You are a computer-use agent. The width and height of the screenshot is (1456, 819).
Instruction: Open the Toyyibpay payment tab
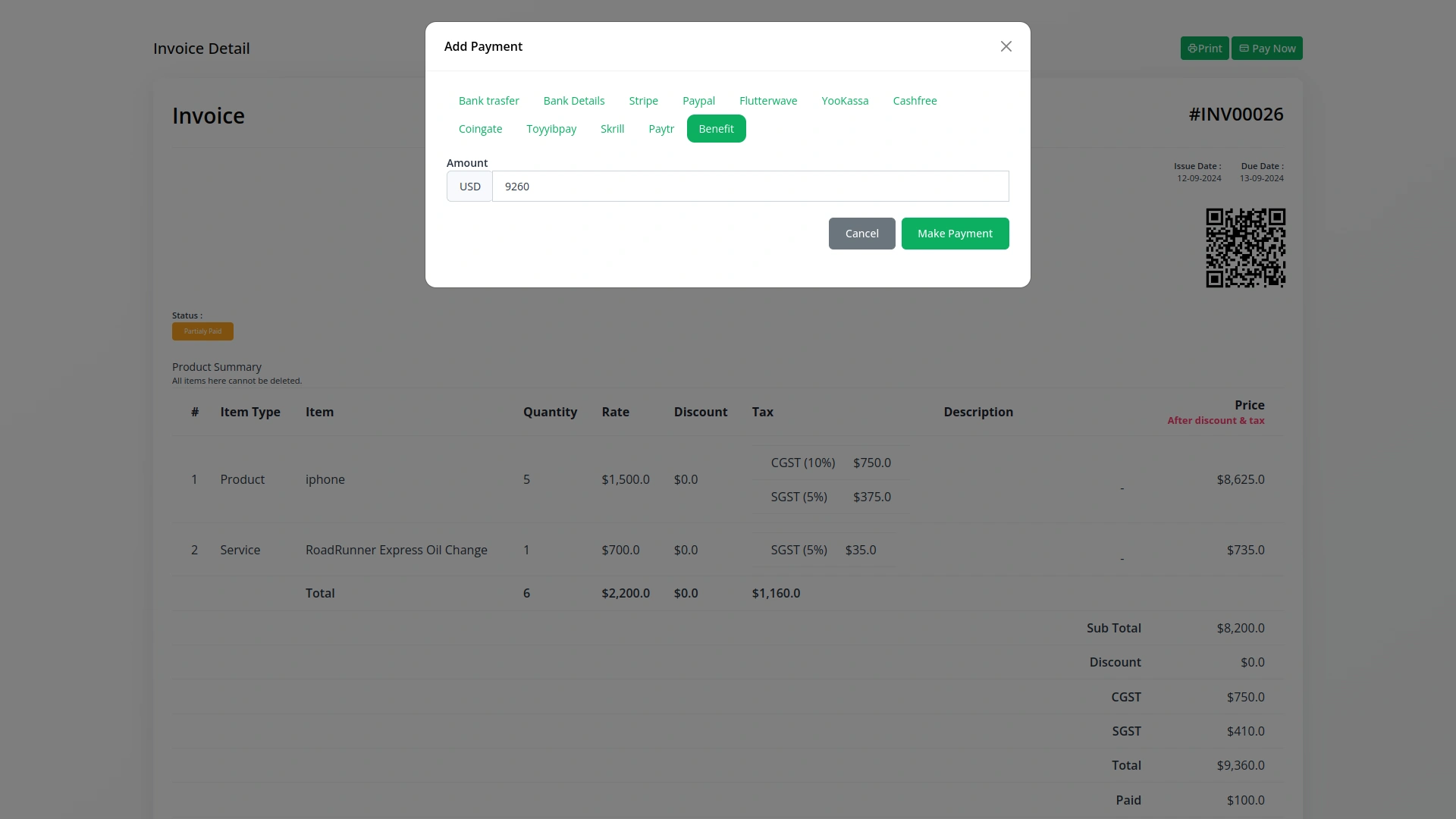551,129
